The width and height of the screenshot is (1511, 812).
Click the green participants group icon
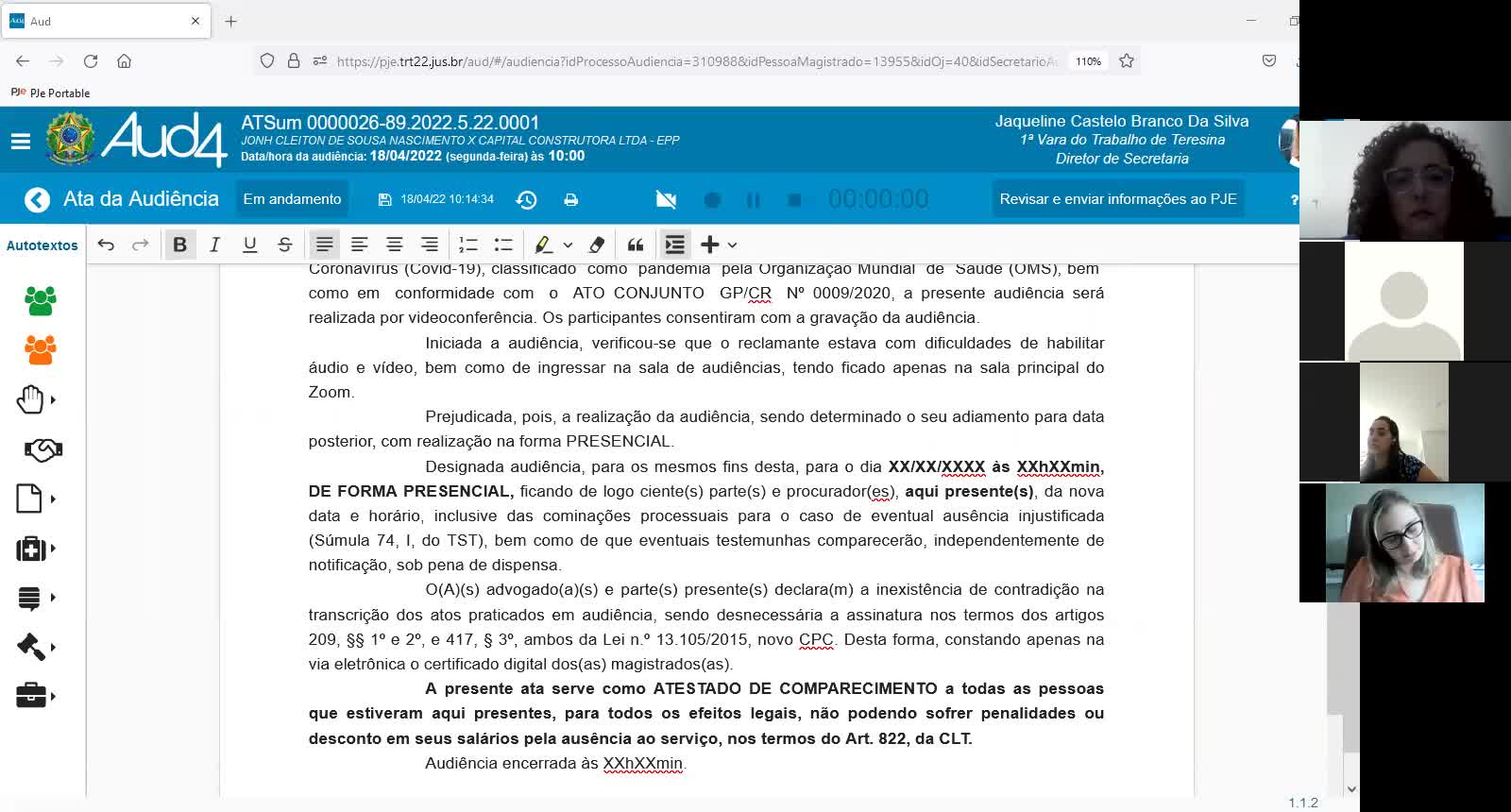point(40,300)
